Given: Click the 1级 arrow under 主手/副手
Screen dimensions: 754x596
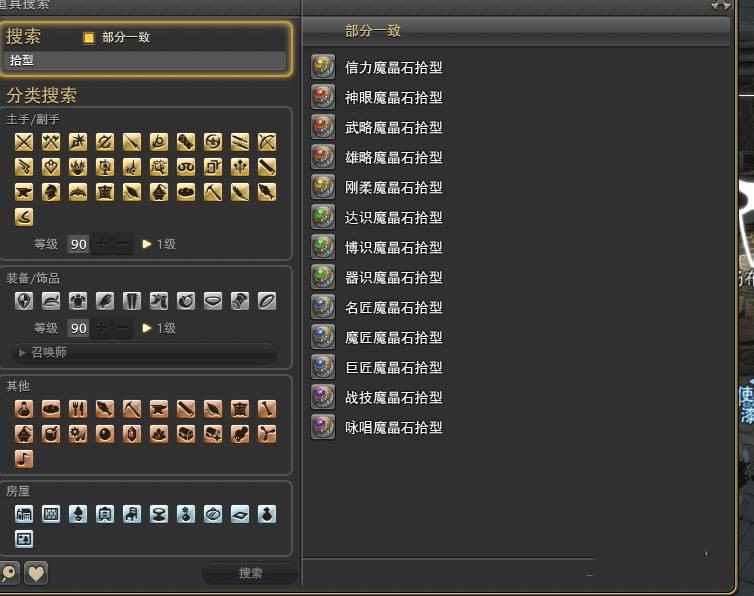Looking at the screenshot, I should tap(147, 244).
